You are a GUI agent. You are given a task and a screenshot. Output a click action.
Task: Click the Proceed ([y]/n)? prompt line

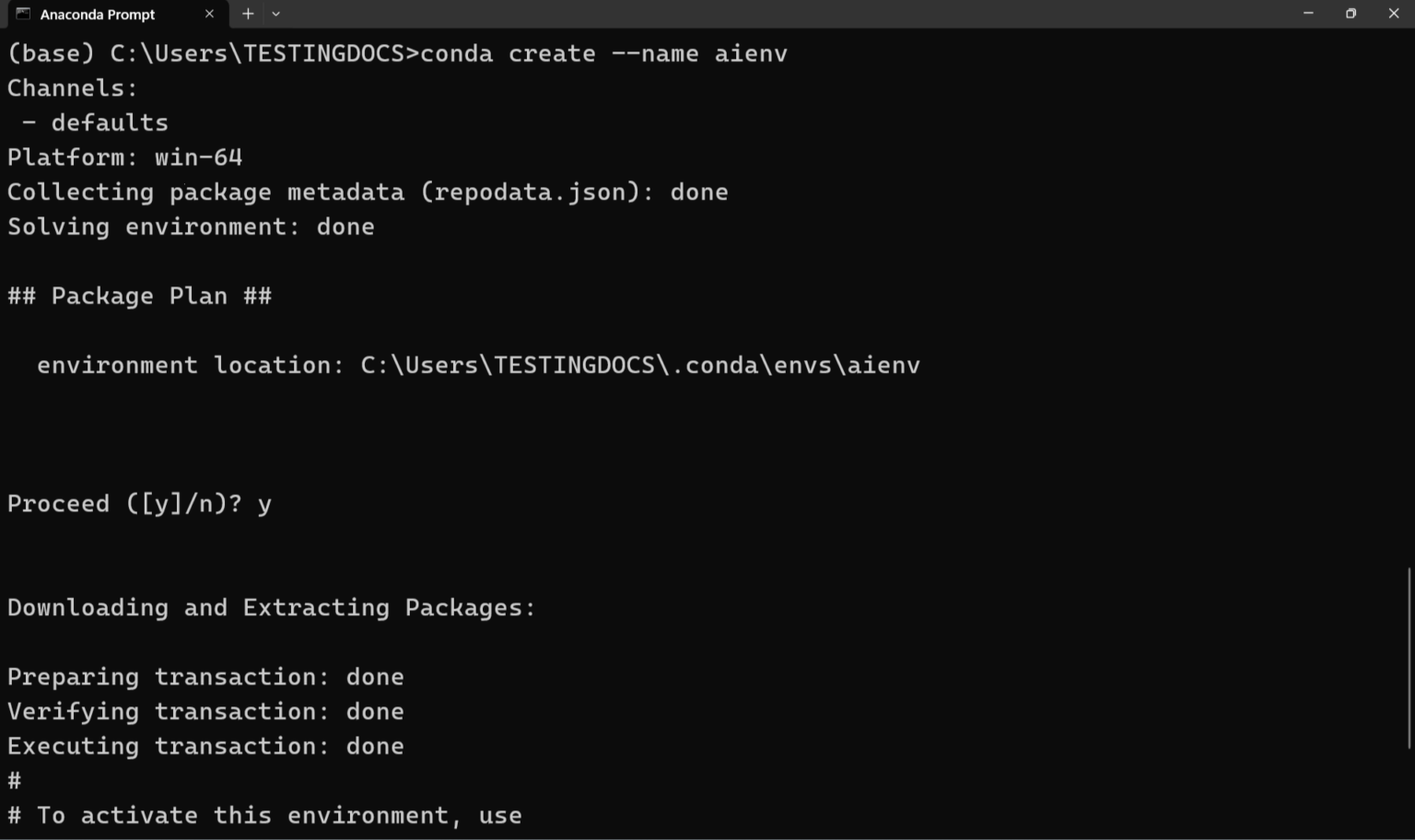click(138, 503)
